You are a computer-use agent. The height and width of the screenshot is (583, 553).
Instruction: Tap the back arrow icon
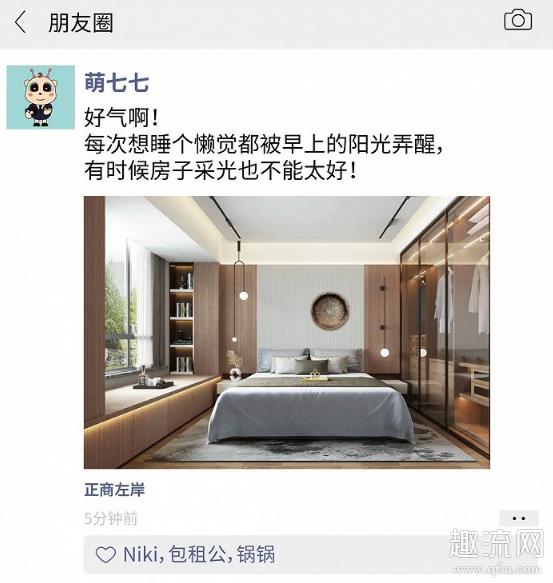pos(20,22)
